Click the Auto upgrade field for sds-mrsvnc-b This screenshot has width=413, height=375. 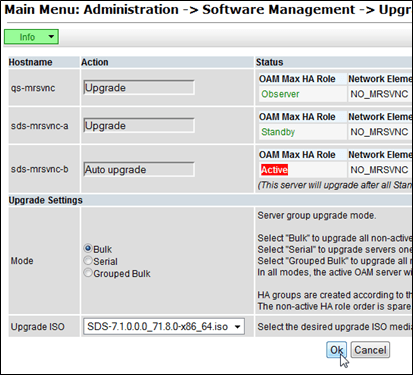pos(139,169)
